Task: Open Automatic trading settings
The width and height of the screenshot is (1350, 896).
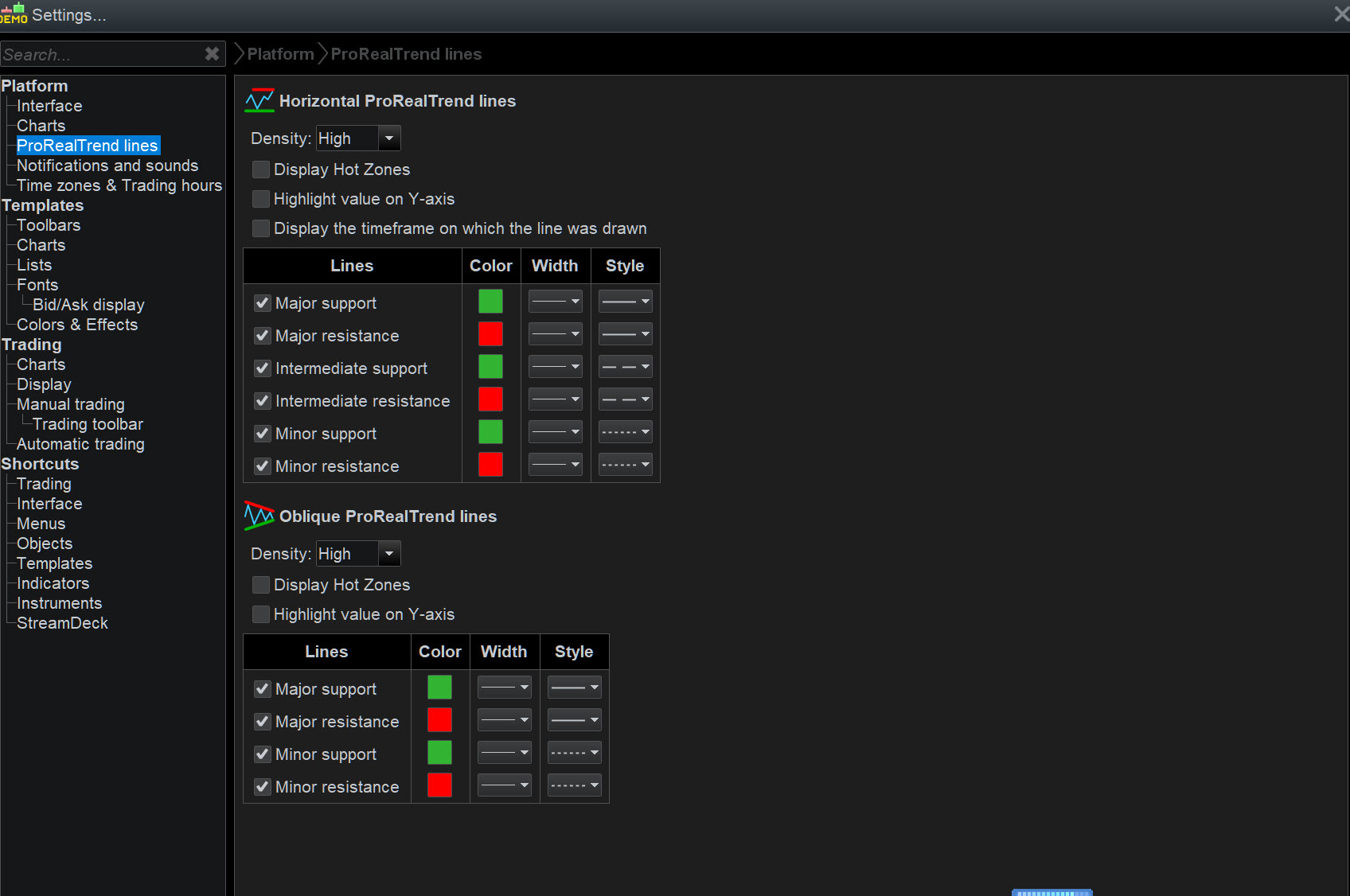Action: point(80,444)
